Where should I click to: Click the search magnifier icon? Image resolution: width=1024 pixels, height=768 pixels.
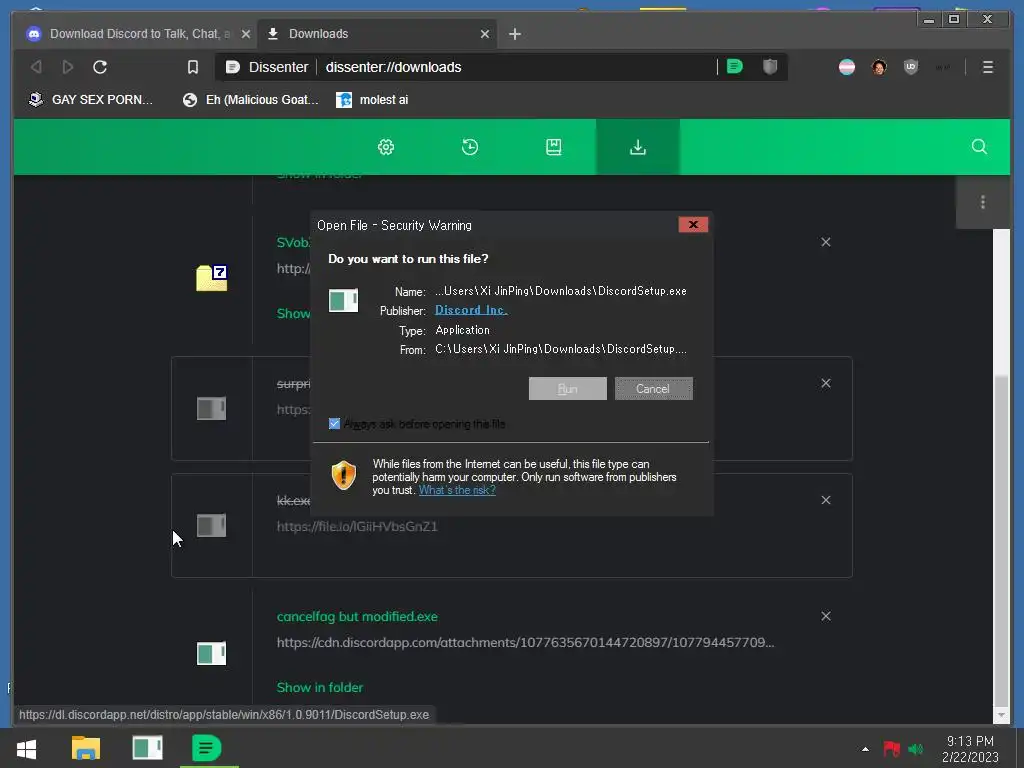pos(979,146)
